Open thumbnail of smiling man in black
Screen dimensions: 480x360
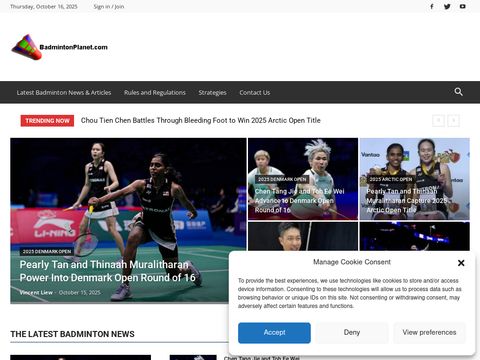coord(303,236)
